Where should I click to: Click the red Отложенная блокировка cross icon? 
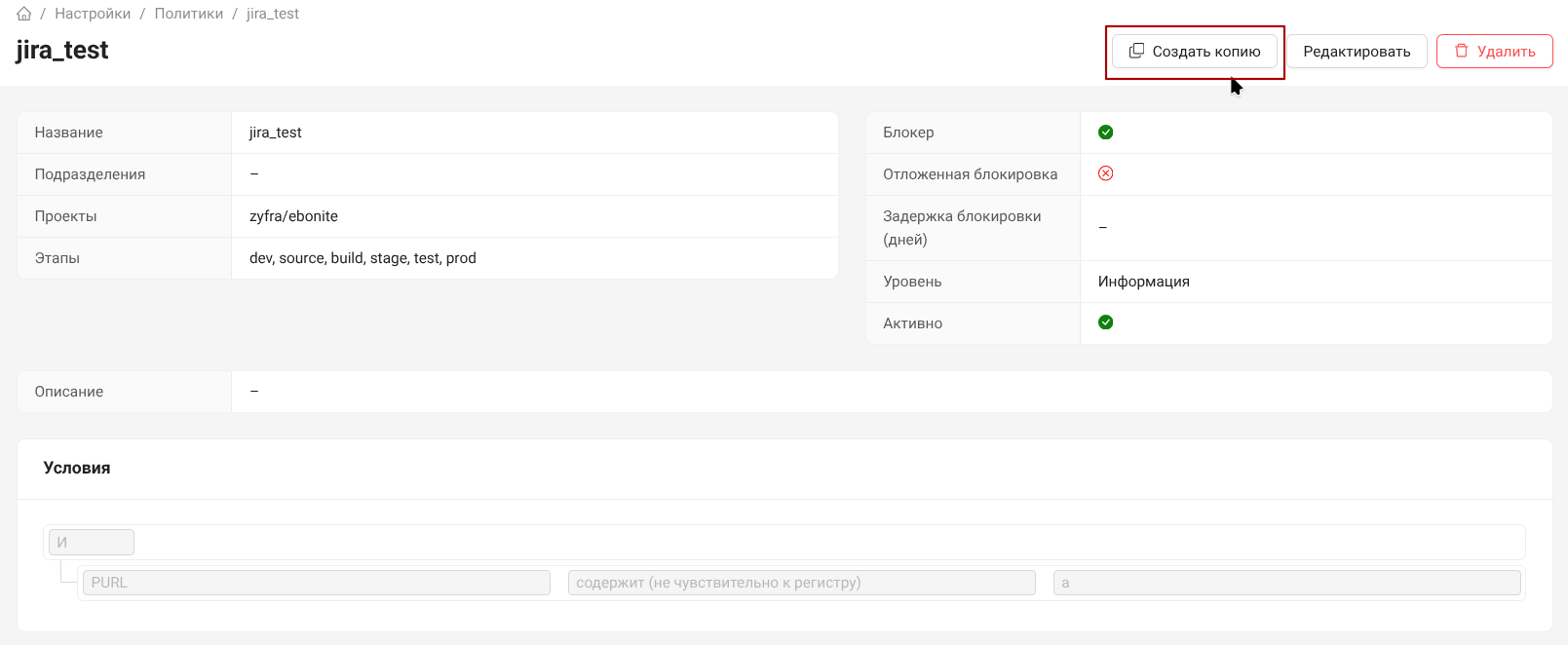click(x=1105, y=173)
